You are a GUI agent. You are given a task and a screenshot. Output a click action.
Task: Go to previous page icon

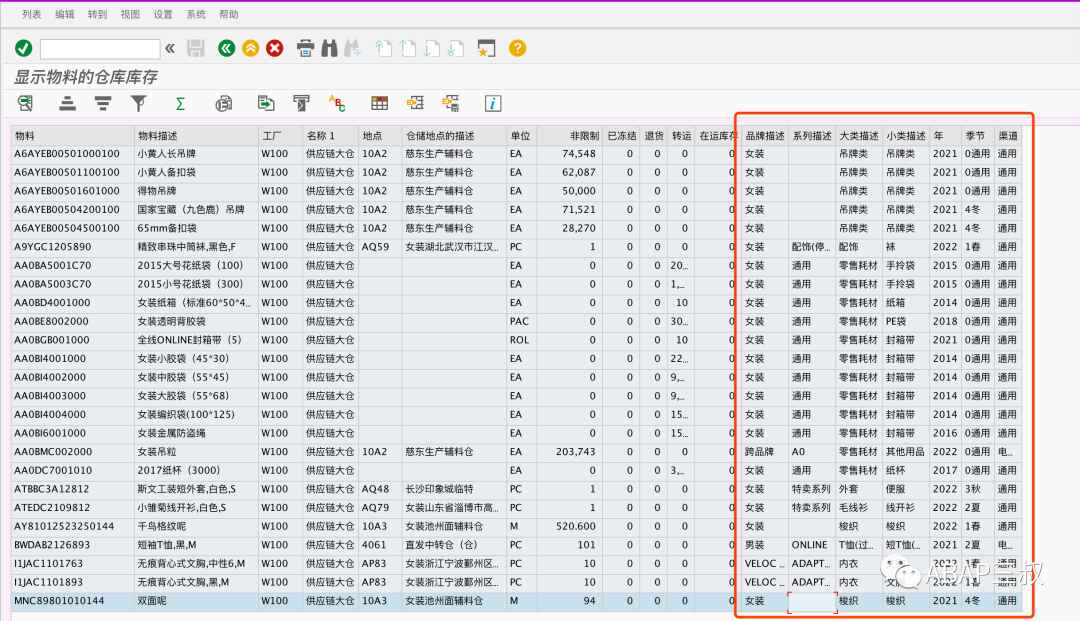click(x=408, y=48)
